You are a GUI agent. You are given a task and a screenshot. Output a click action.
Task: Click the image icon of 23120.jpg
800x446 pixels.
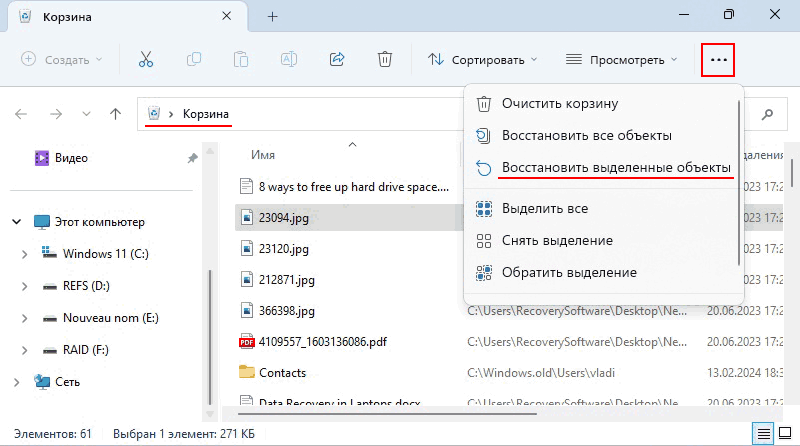coord(247,249)
